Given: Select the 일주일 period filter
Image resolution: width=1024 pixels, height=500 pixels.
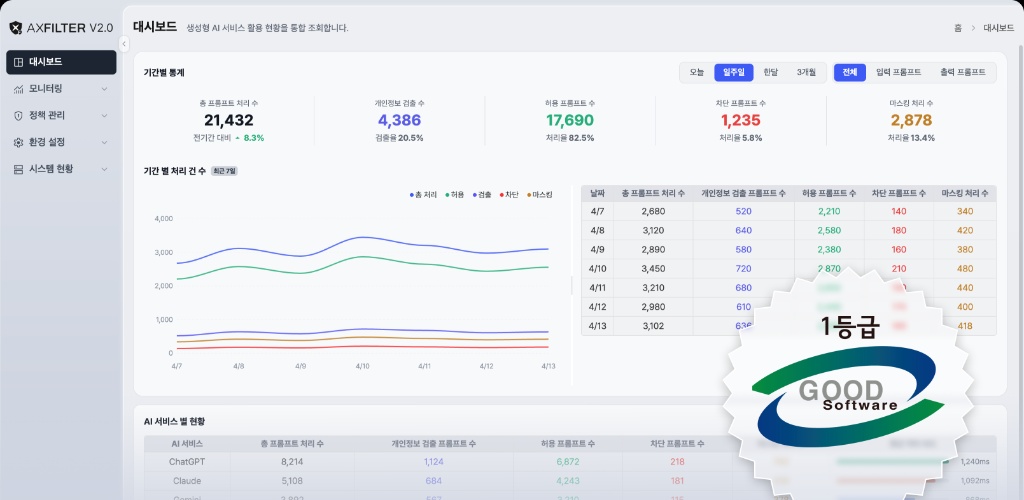Looking at the screenshot, I should click(x=733, y=72).
